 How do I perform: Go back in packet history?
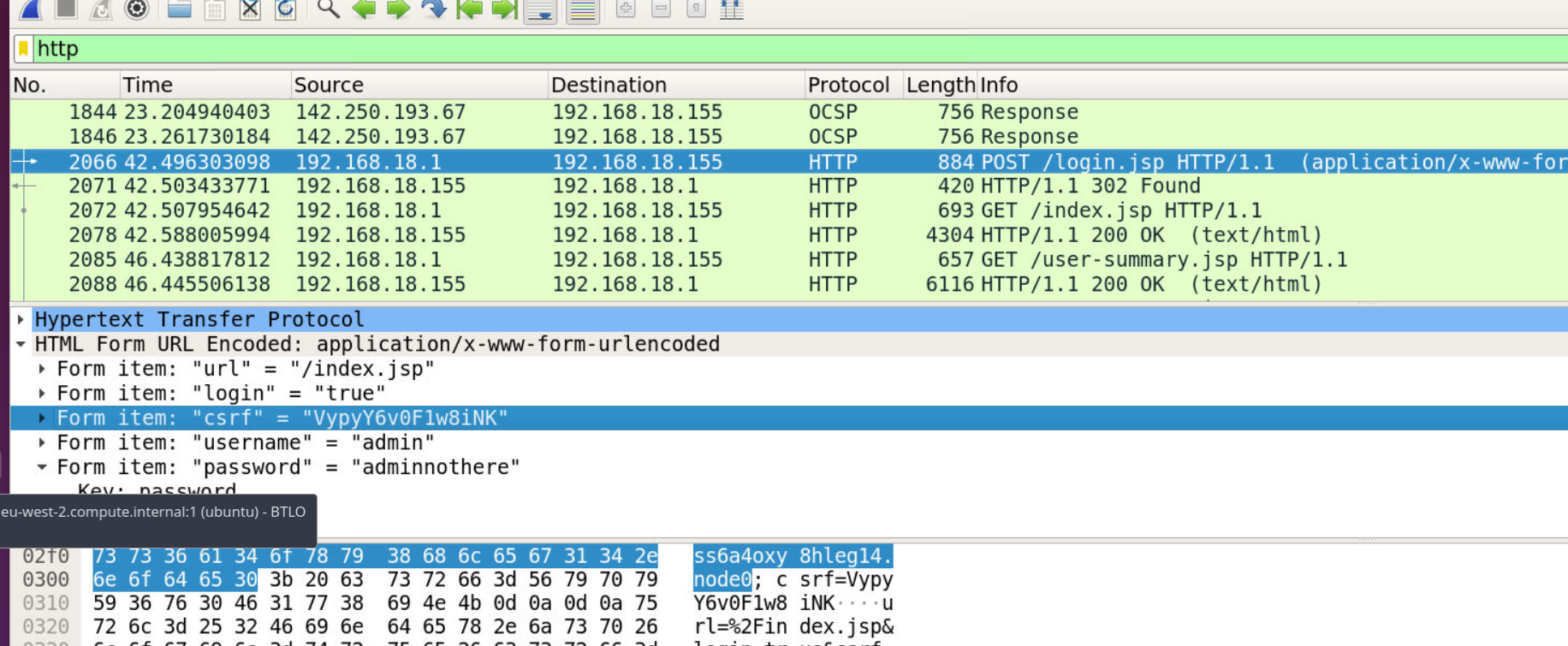click(364, 9)
